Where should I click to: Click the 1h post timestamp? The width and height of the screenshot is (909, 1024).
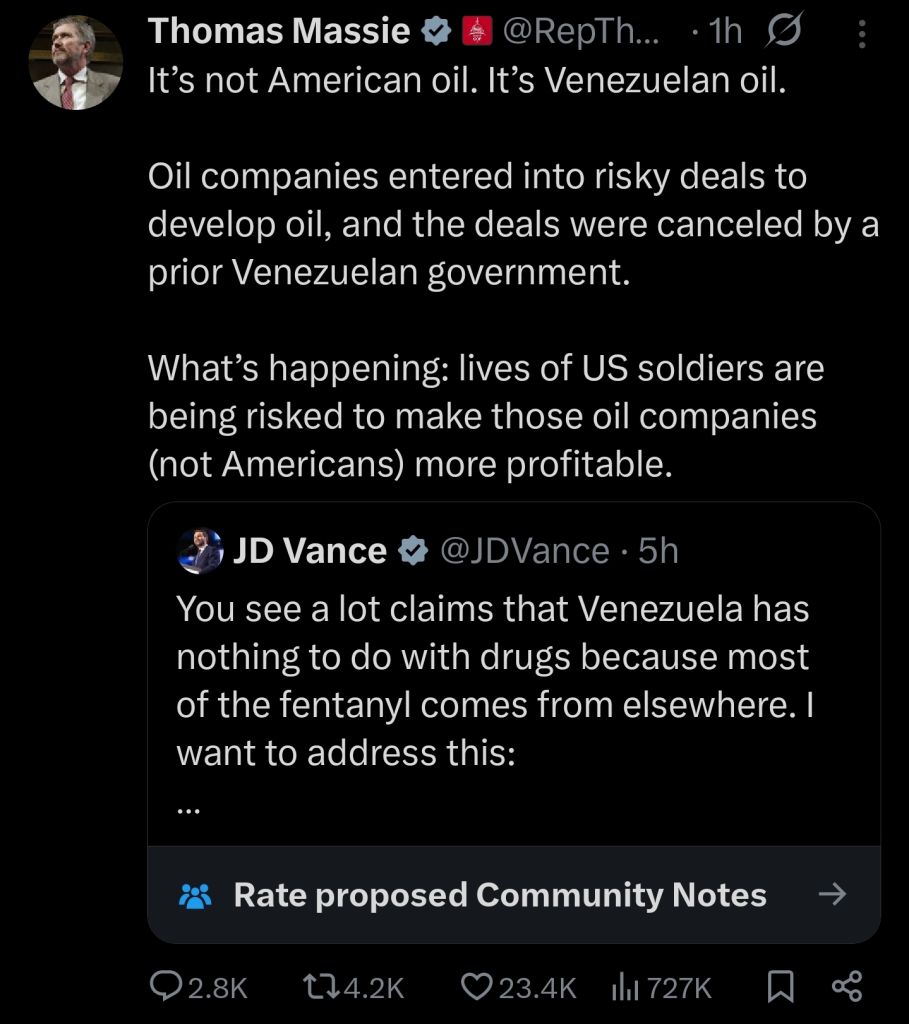[722, 33]
